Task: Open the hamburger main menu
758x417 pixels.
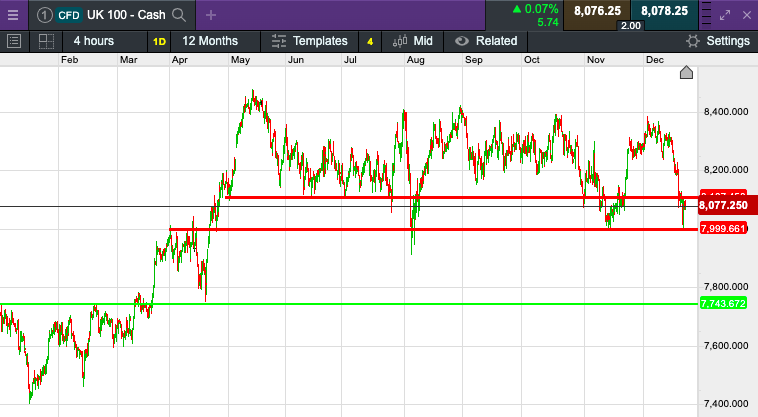Action: 13,15
